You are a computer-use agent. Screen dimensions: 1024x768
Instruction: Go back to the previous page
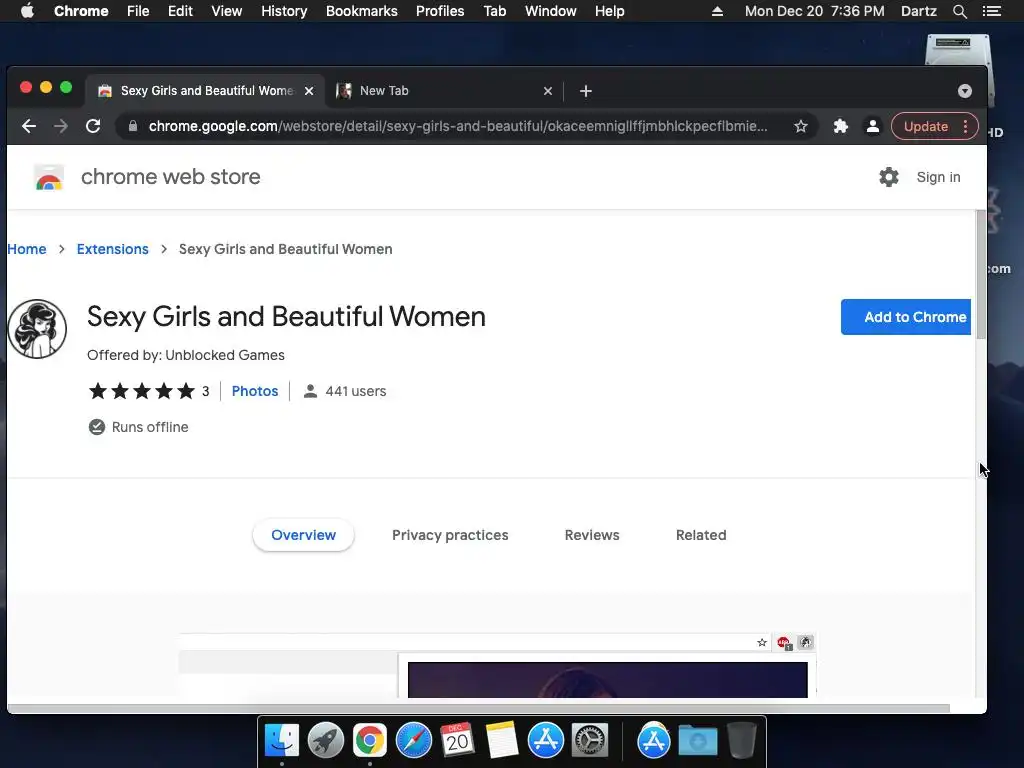click(29, 126)
